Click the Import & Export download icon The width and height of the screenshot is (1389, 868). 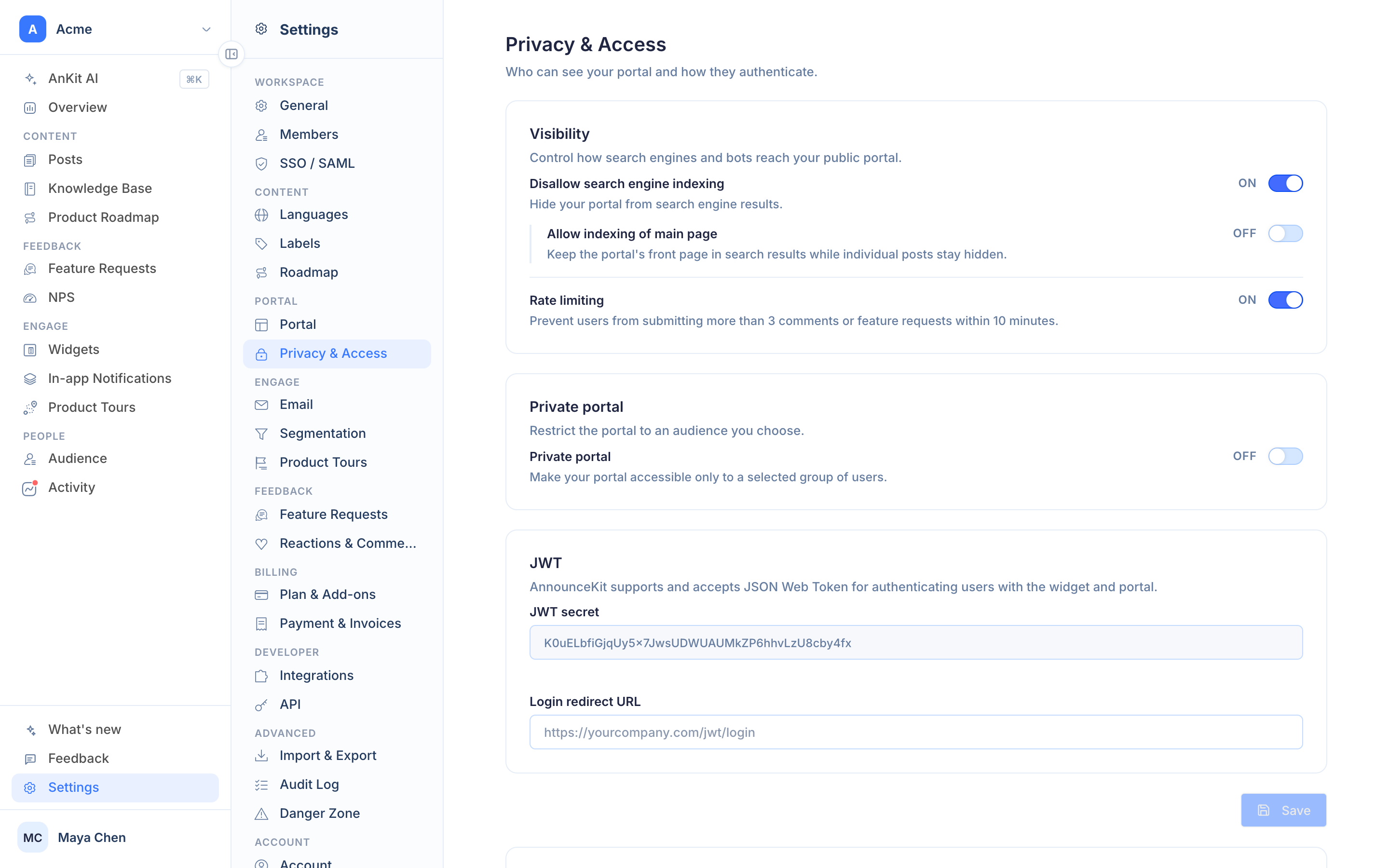point(262,756)
